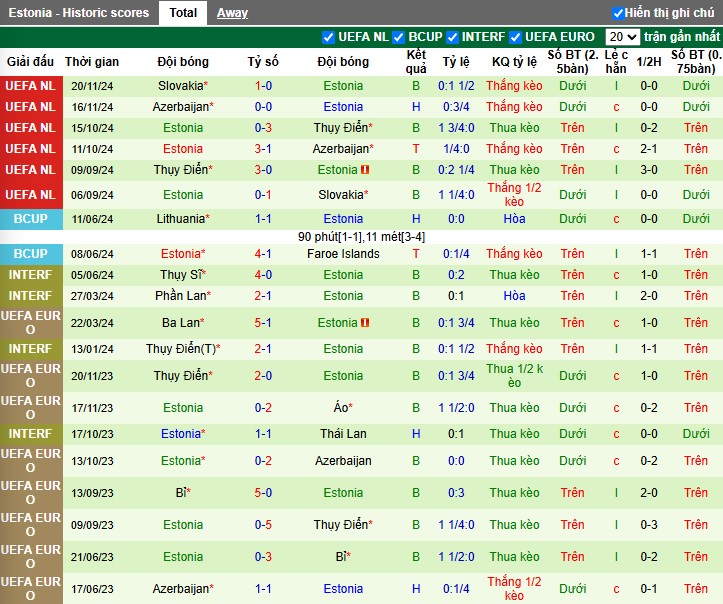Click date 17/06/23
The height and width of the screenshot is (604, 723).
(x=92, y=589)
